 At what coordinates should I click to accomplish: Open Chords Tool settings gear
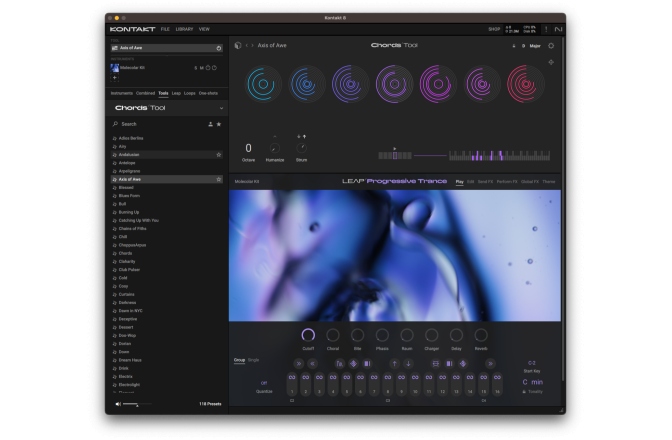coord(551,45)
